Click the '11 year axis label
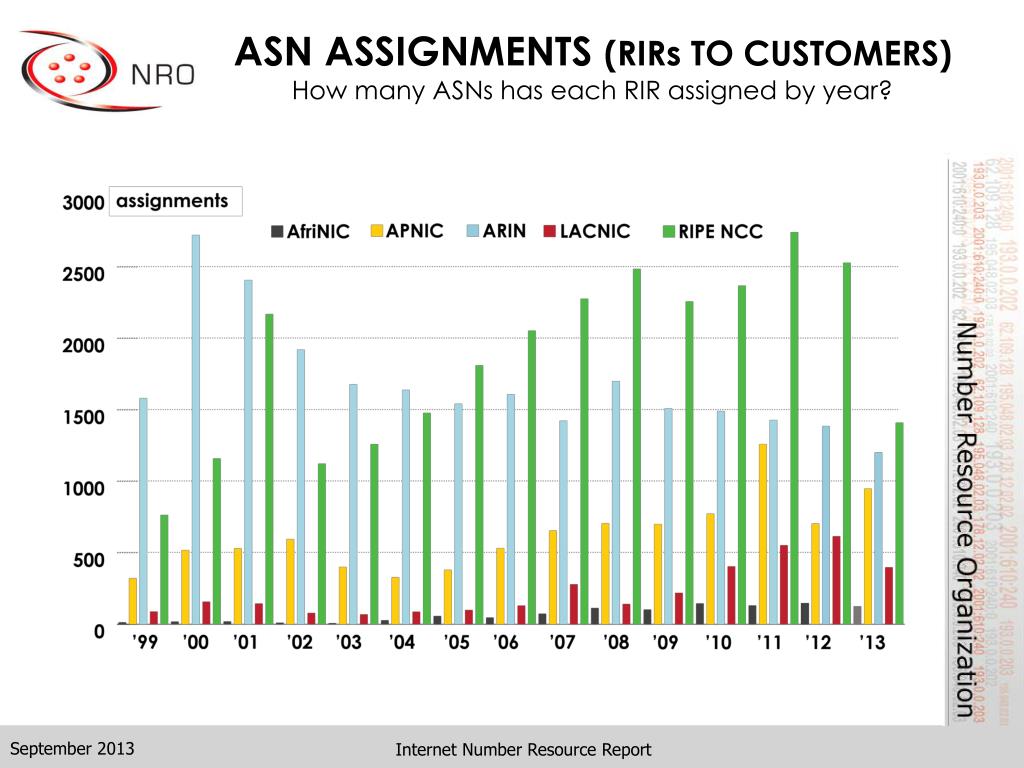This screenshot has height=768, width=1024. pyautogui.click(x=769, y=642)
